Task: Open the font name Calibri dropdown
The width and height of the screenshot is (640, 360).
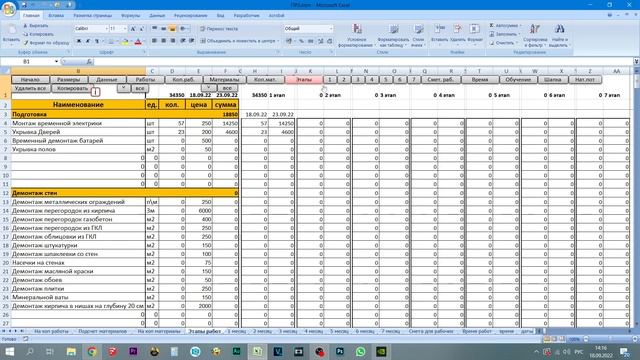Action: click(107, 29)
